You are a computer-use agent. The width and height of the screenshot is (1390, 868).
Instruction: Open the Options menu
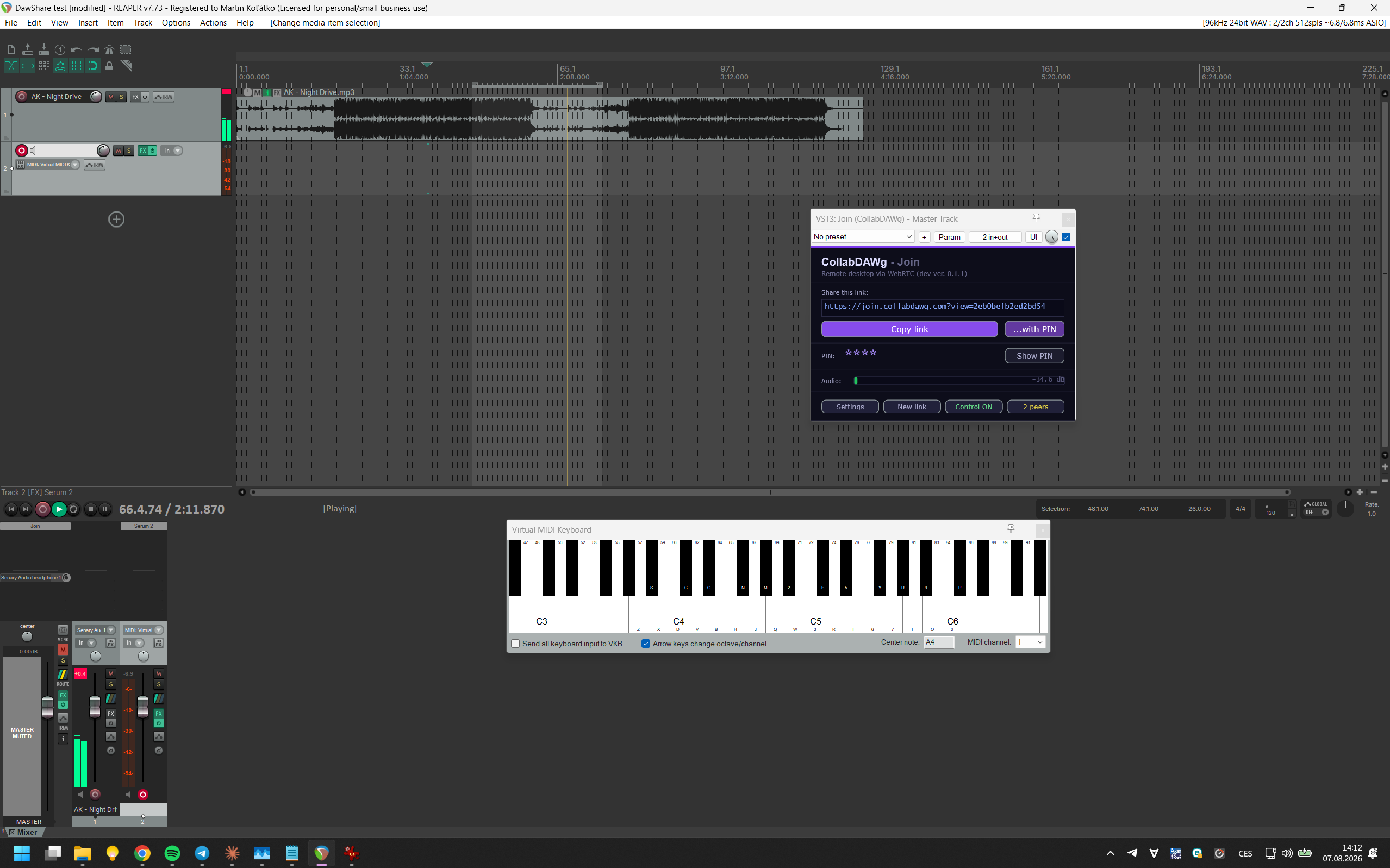pos(176,22)
